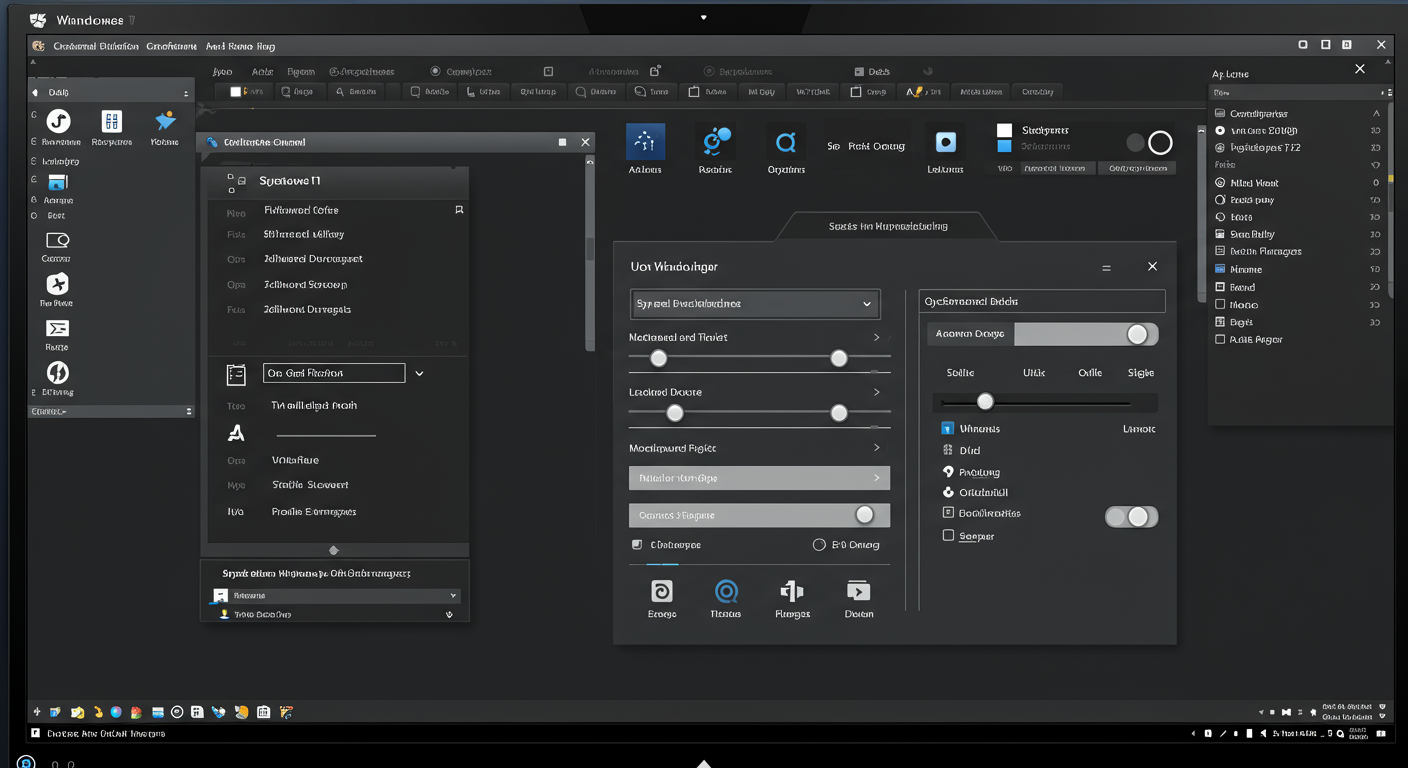Open the terminal-style sigma icon in left sidebar

coord(57,328)
